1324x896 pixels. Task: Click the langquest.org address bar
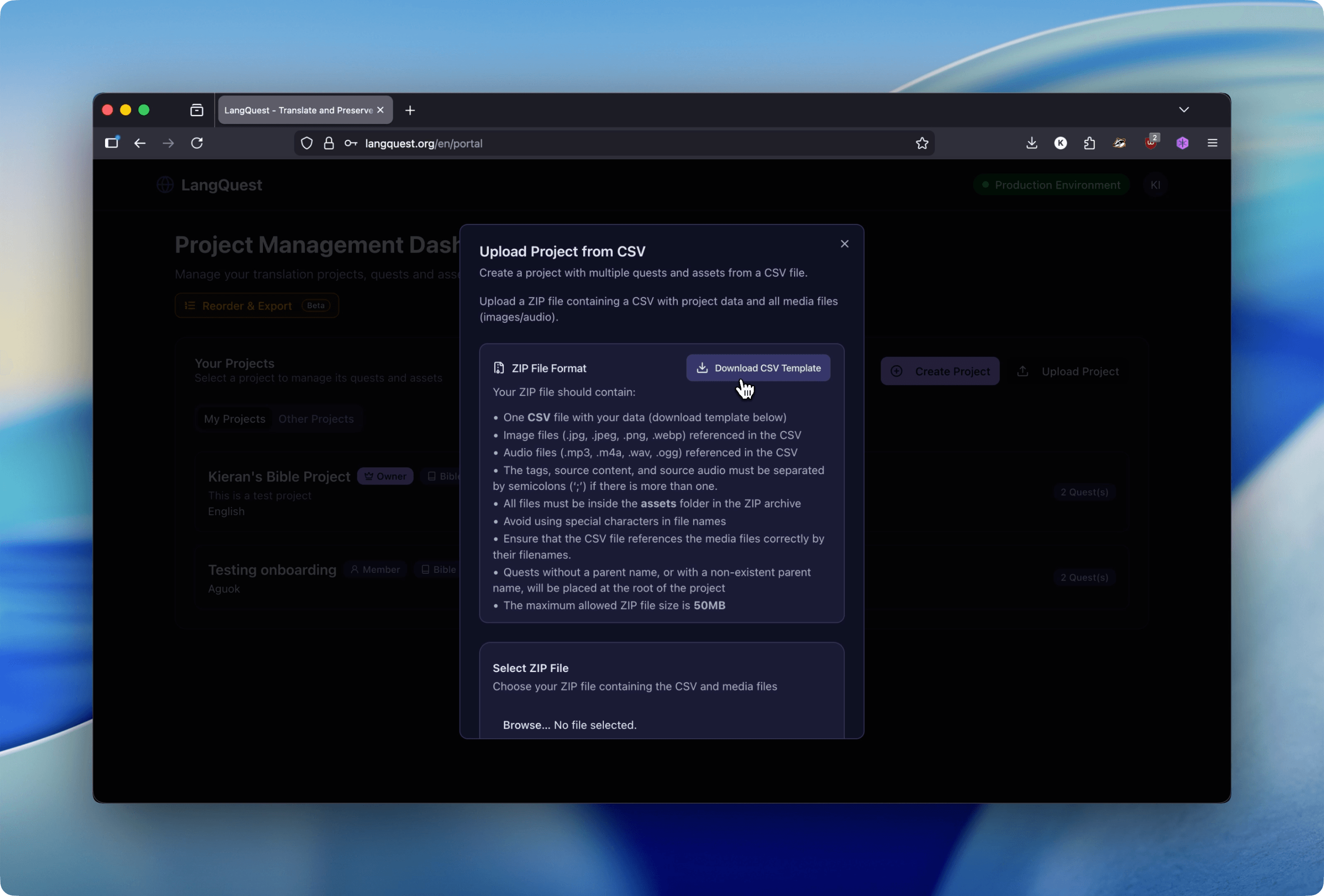point(614,143)
